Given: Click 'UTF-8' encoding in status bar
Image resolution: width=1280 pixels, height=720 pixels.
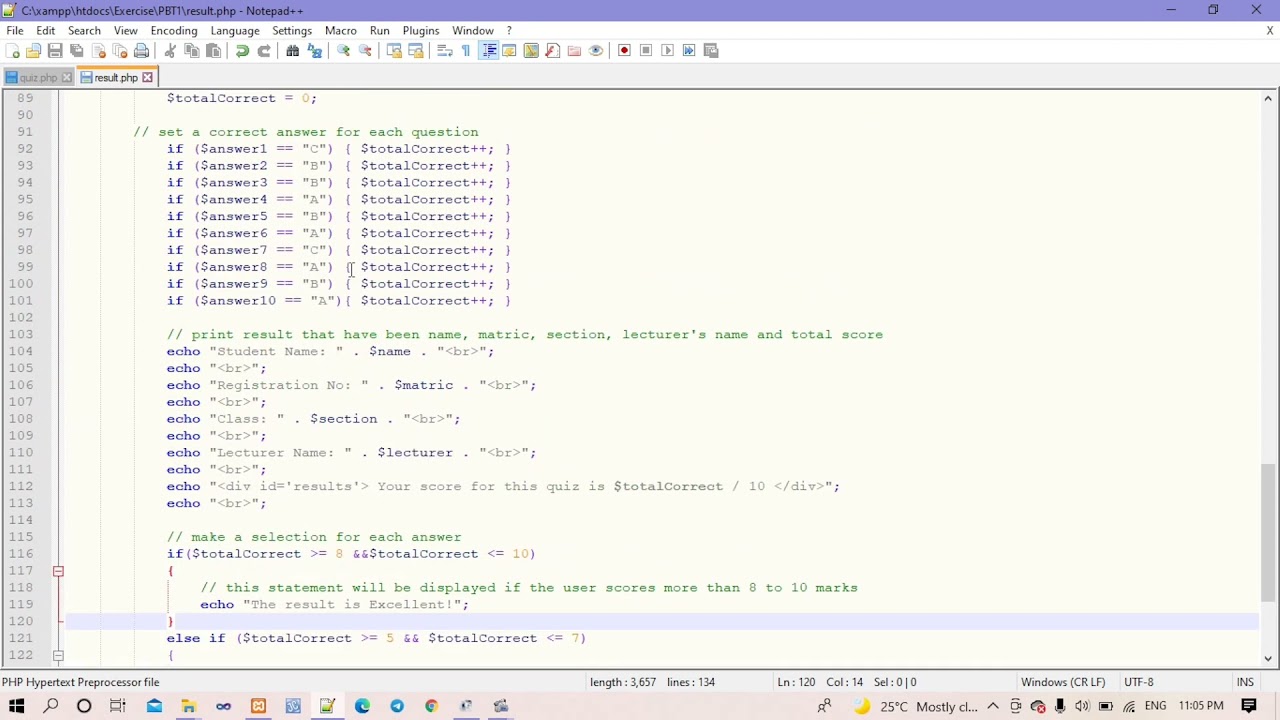Looking at the screenshot, I should (1138, 682).
